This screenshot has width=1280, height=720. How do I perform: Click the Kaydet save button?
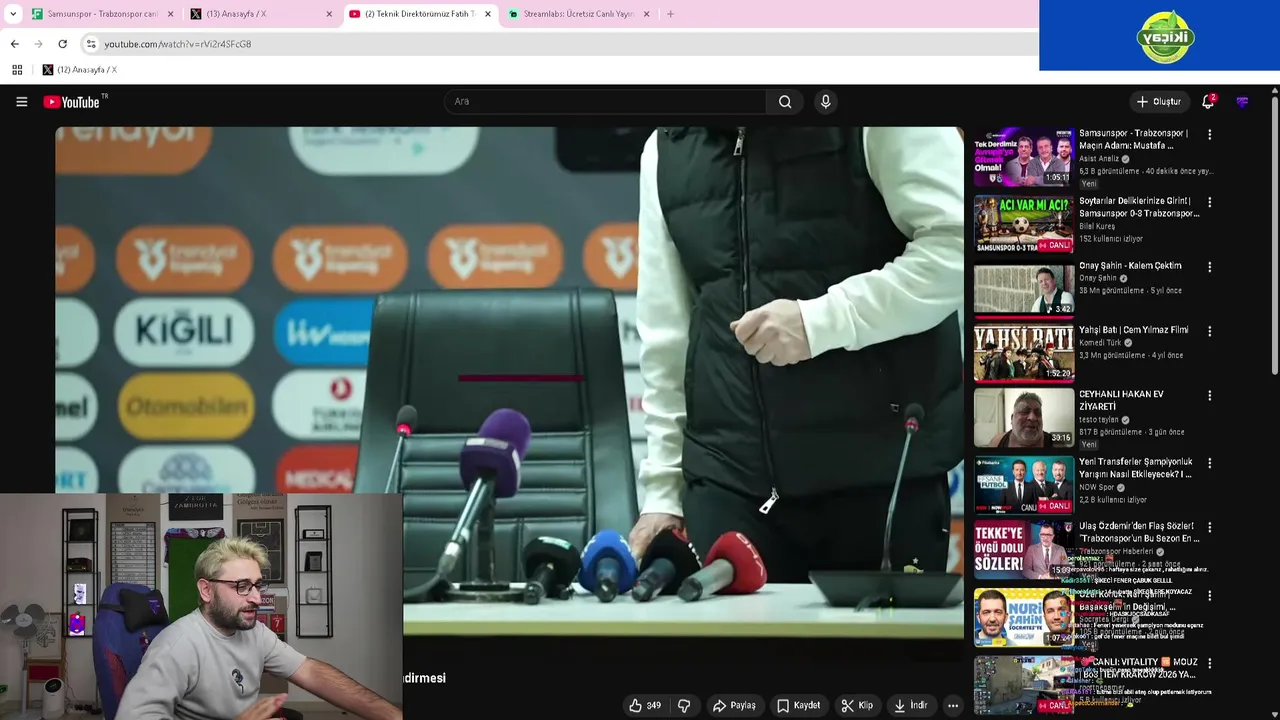(x=799, y=705)
